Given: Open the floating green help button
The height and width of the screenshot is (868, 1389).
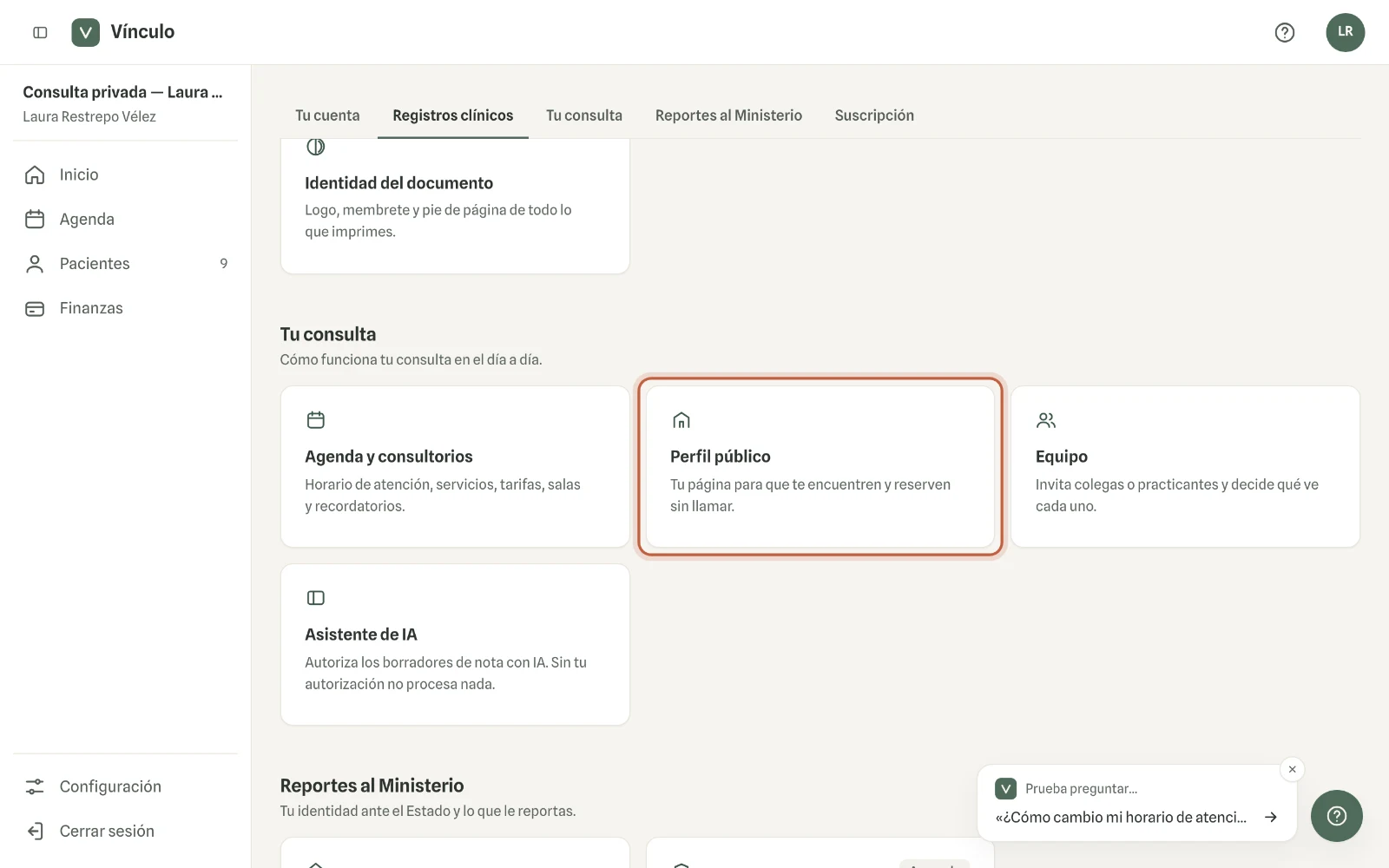Looking at the screenshot, I should point(1336,816).
